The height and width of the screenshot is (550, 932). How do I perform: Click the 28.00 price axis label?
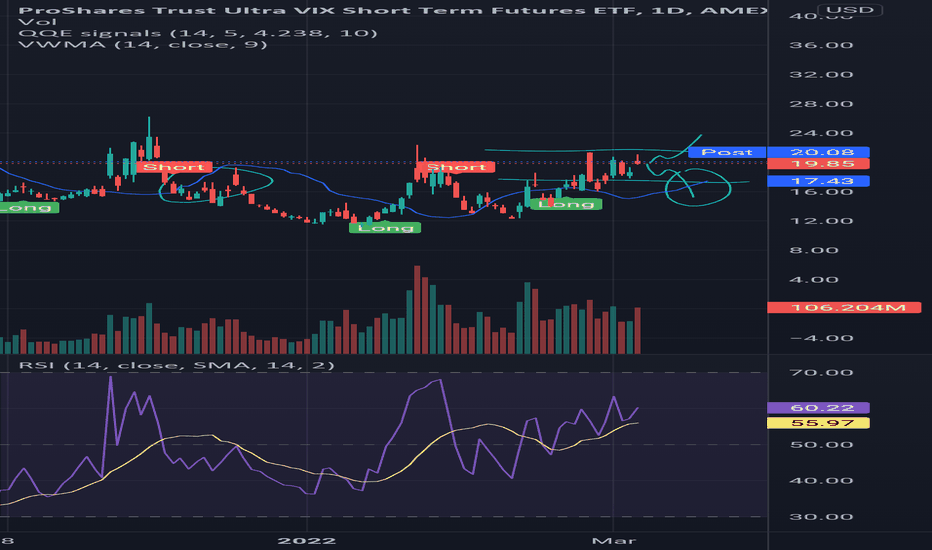pyautogui.click(x=821, y=104)
